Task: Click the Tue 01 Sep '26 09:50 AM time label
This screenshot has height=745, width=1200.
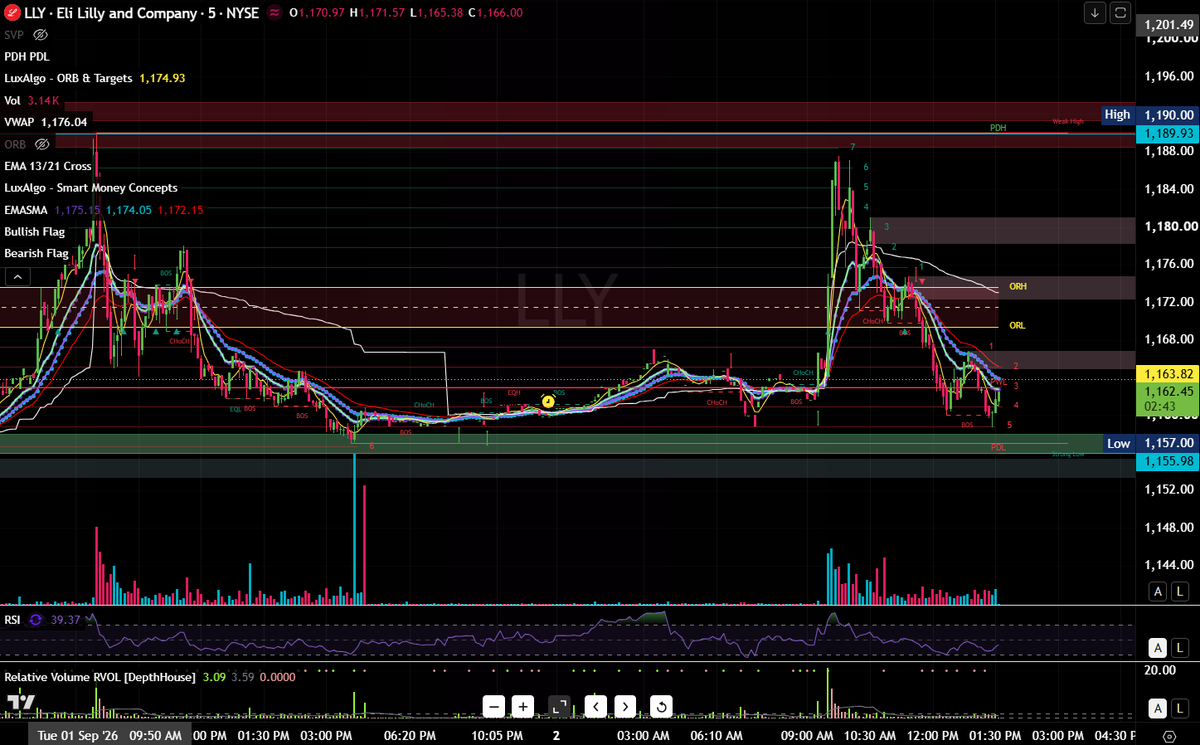Action: tap(110, 735)
